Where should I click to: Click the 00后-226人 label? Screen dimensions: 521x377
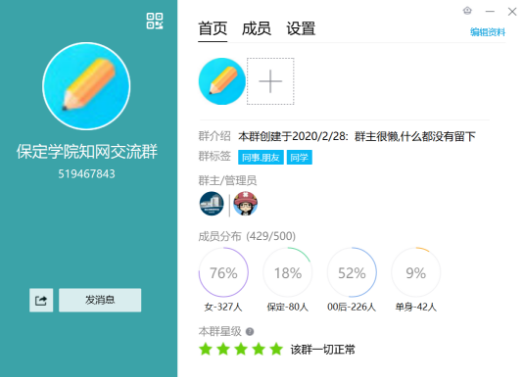click(x=352, y=307)
